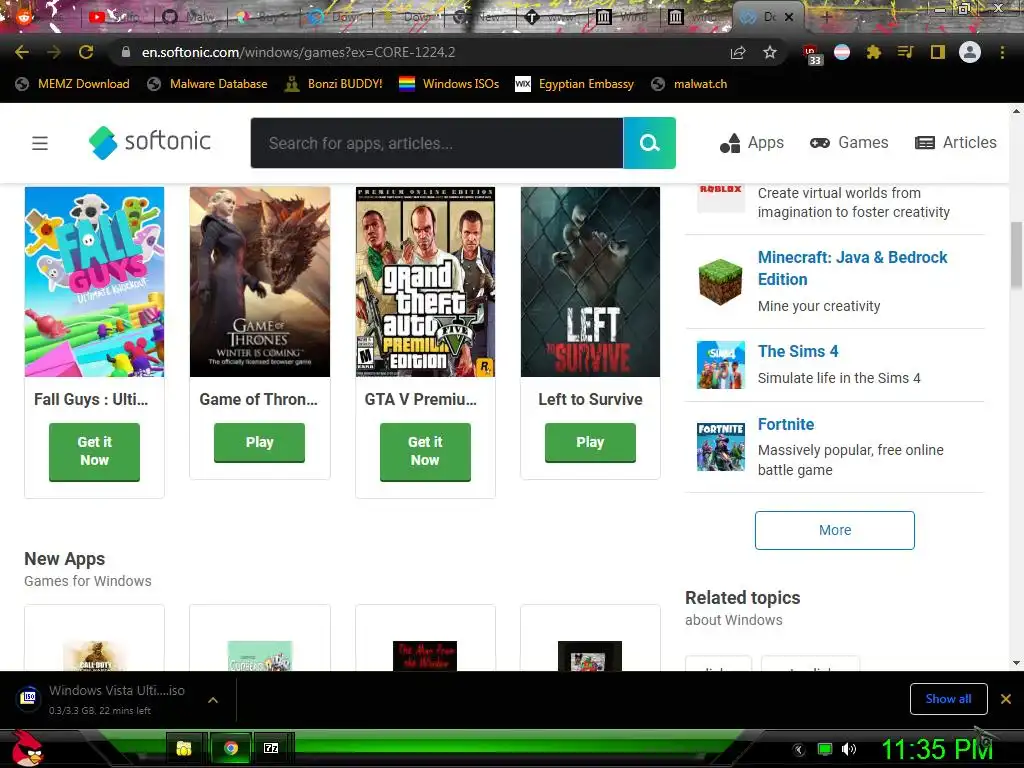Click Play under Game of Thrones
This screenshot has height=768, width=1024.
(x=259, y=442)
